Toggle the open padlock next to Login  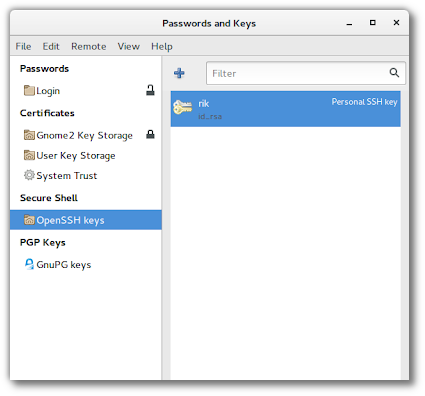[x=150, y=90]
